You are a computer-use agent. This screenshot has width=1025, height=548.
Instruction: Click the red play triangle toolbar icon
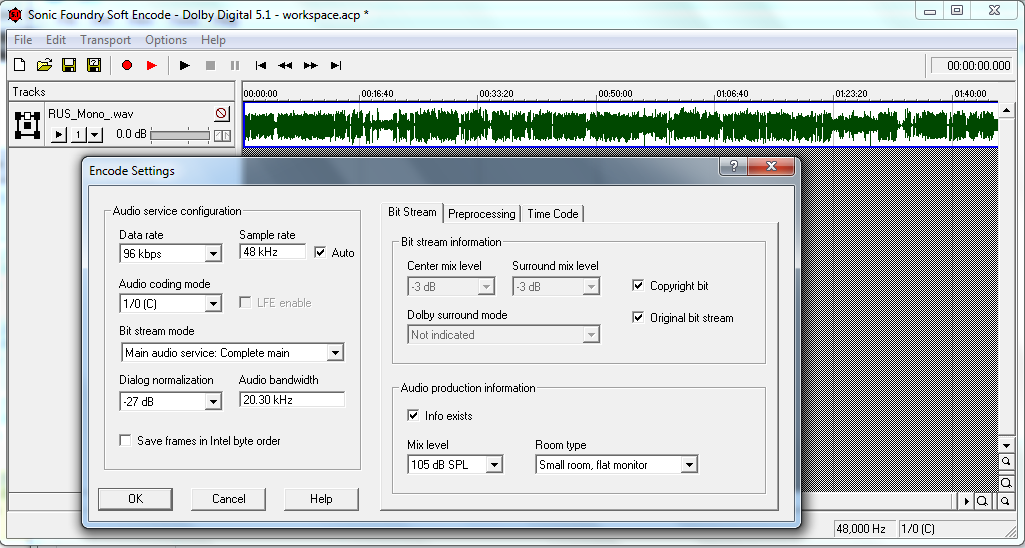coord(152,65)
